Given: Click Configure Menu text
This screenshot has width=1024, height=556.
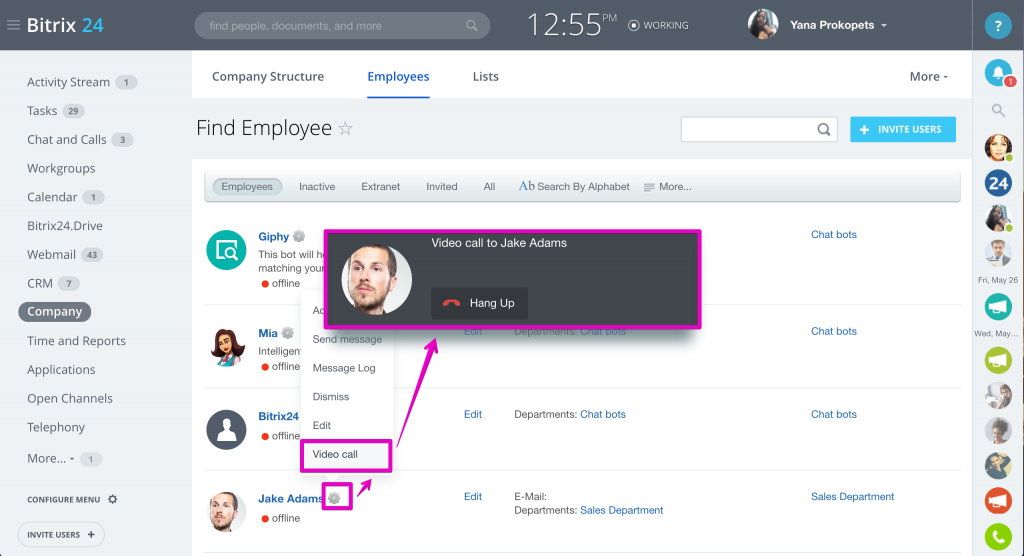Looking at the screenshot, I should 63,499.
